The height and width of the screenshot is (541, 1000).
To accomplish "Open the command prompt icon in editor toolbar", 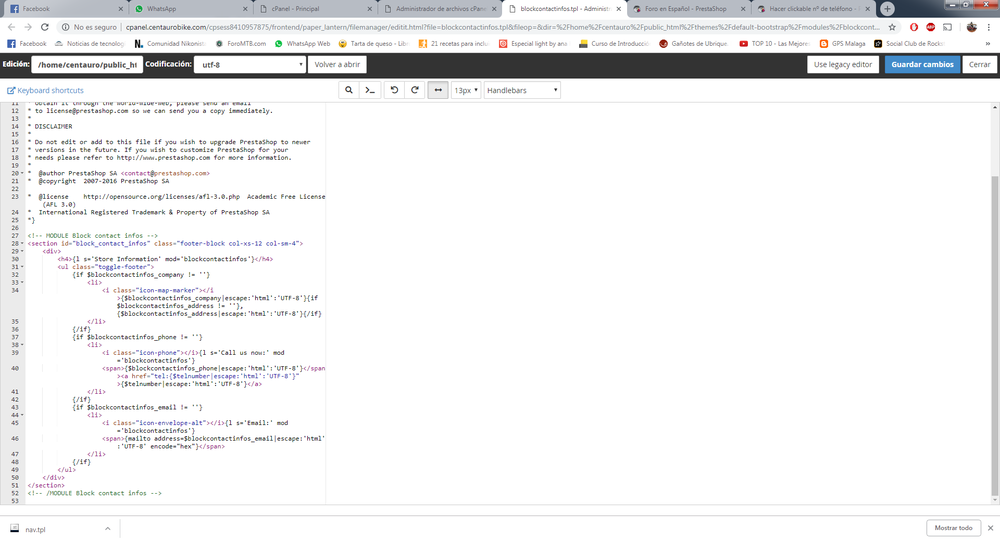I will (370, 90).
